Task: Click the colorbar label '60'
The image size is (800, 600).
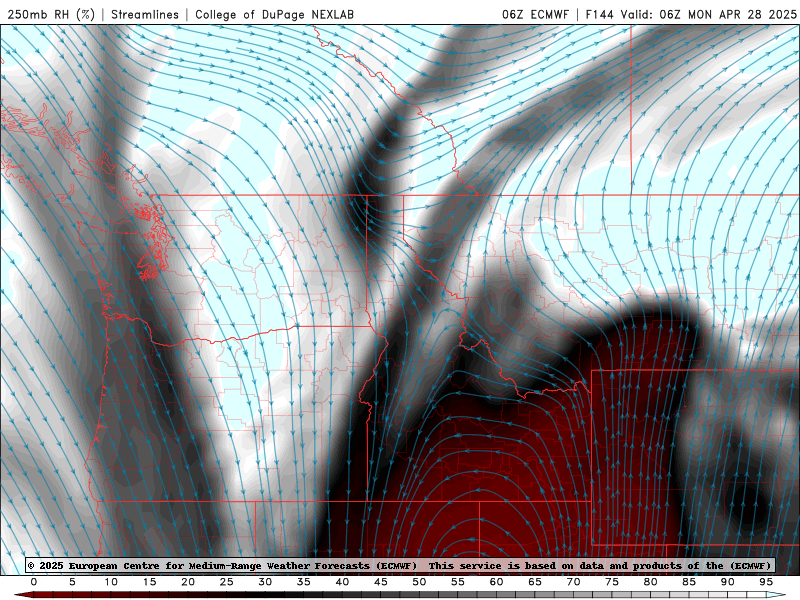Action: (x=496, y=582)
